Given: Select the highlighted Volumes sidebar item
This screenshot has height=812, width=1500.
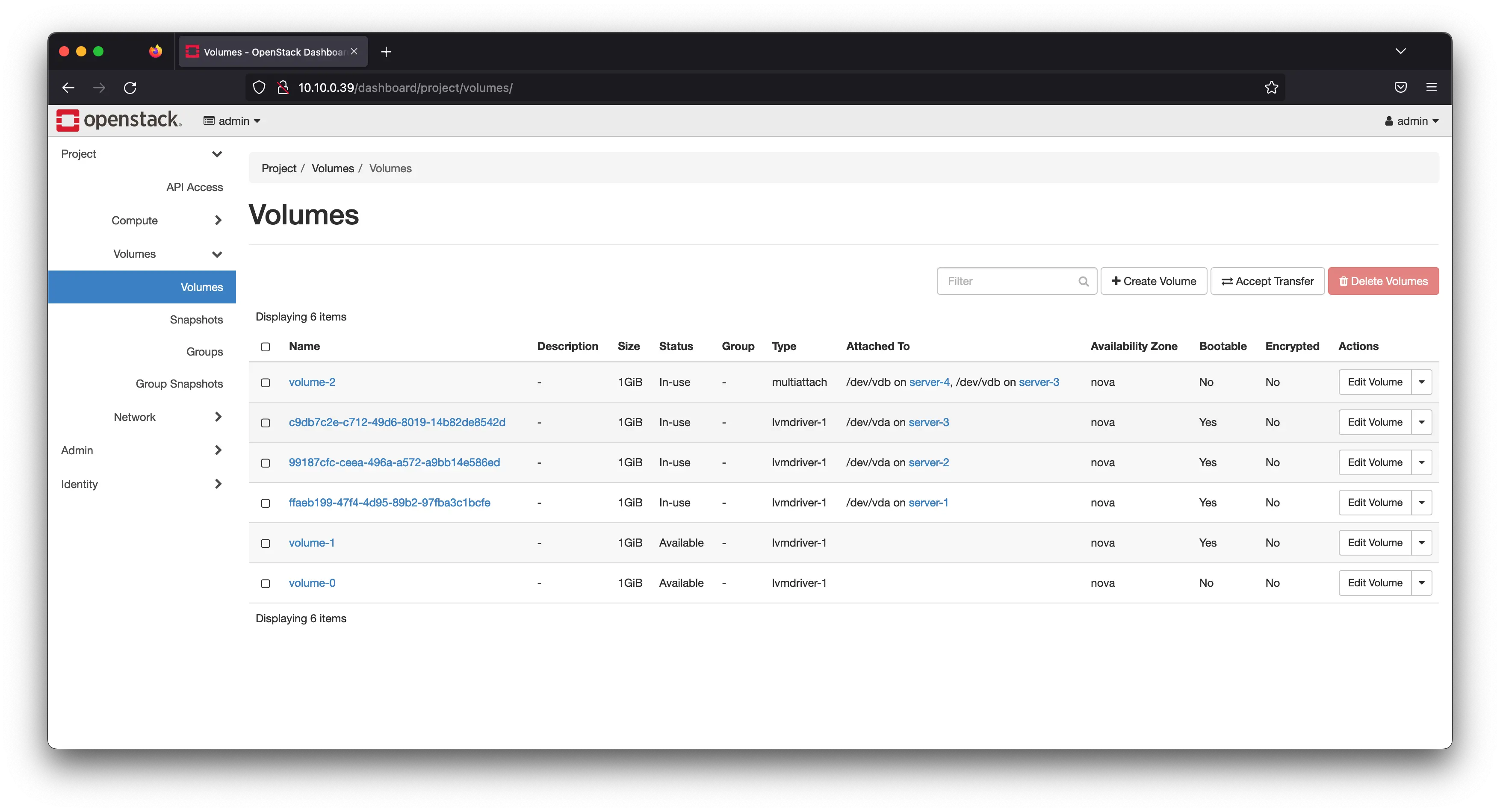Looking at the screenshot, I should click(x=142, y=287).
